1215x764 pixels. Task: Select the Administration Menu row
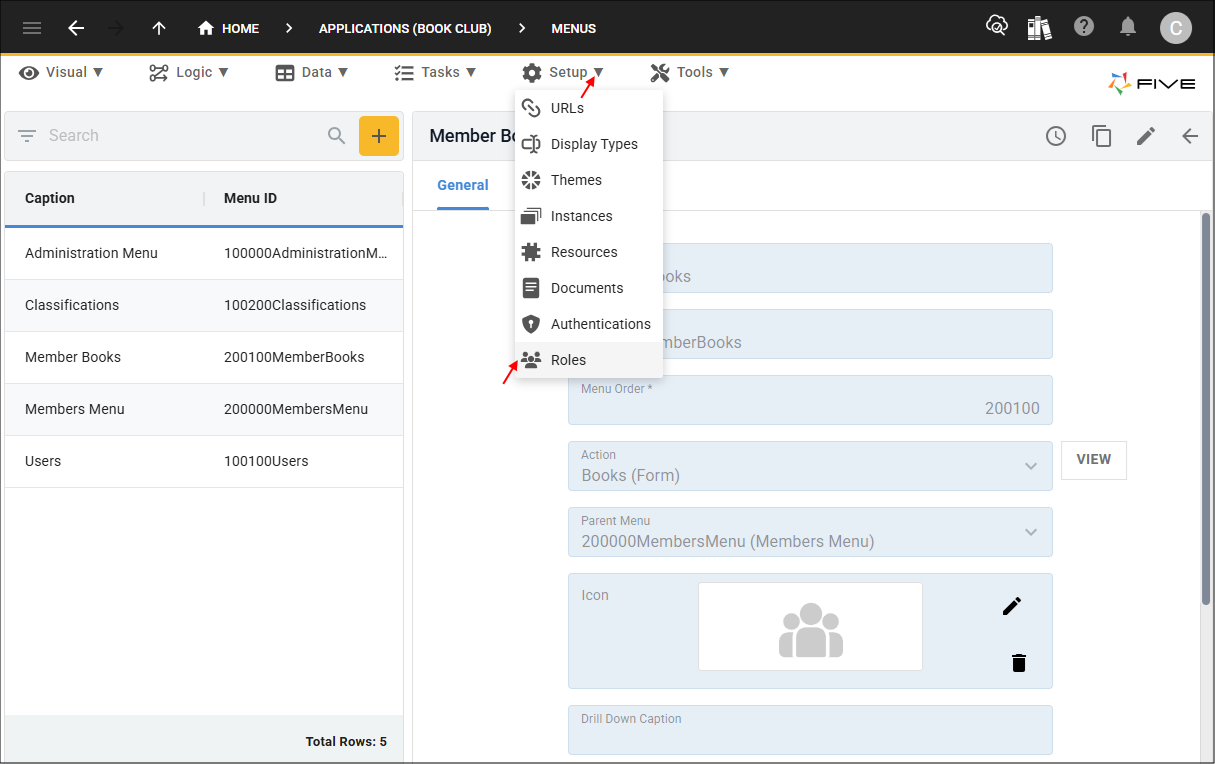click(204, 254)
